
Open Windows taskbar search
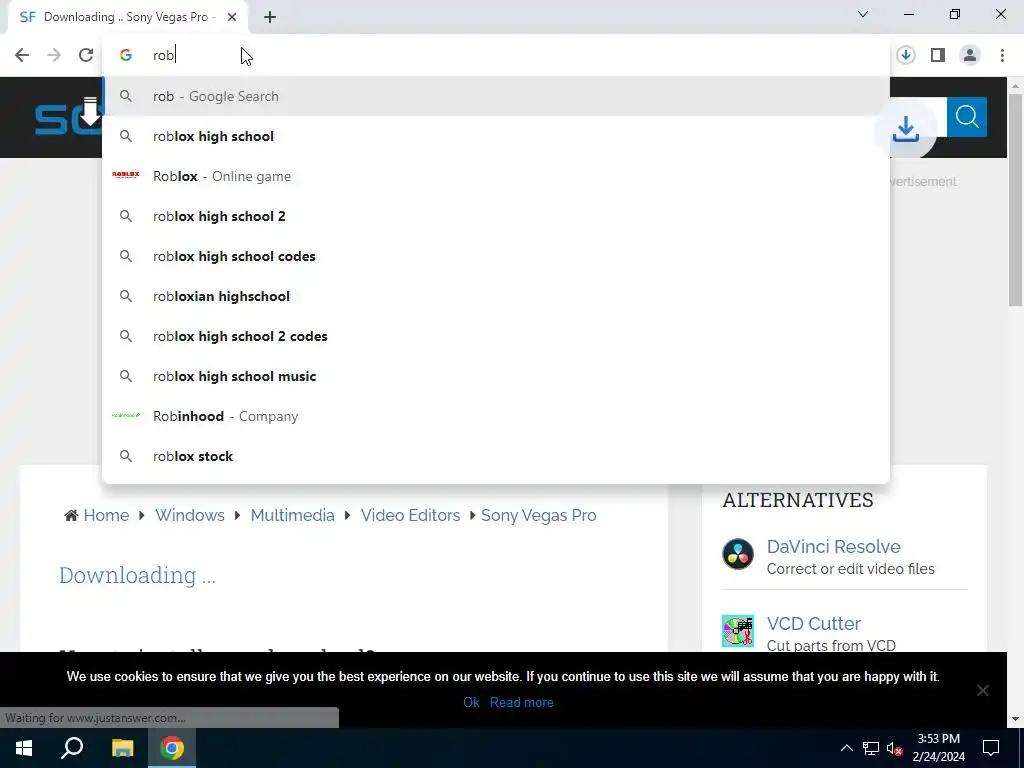coord(72,748)
